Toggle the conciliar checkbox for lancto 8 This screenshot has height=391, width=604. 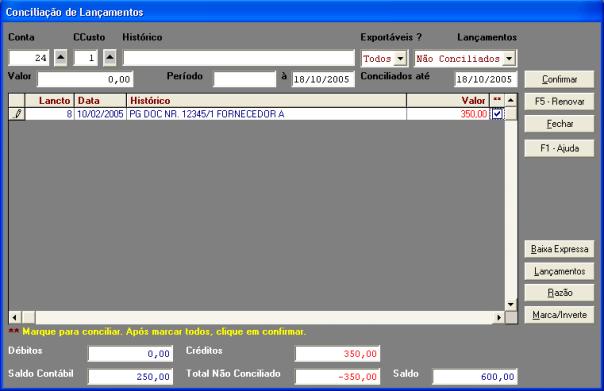[x=497, y=114]
